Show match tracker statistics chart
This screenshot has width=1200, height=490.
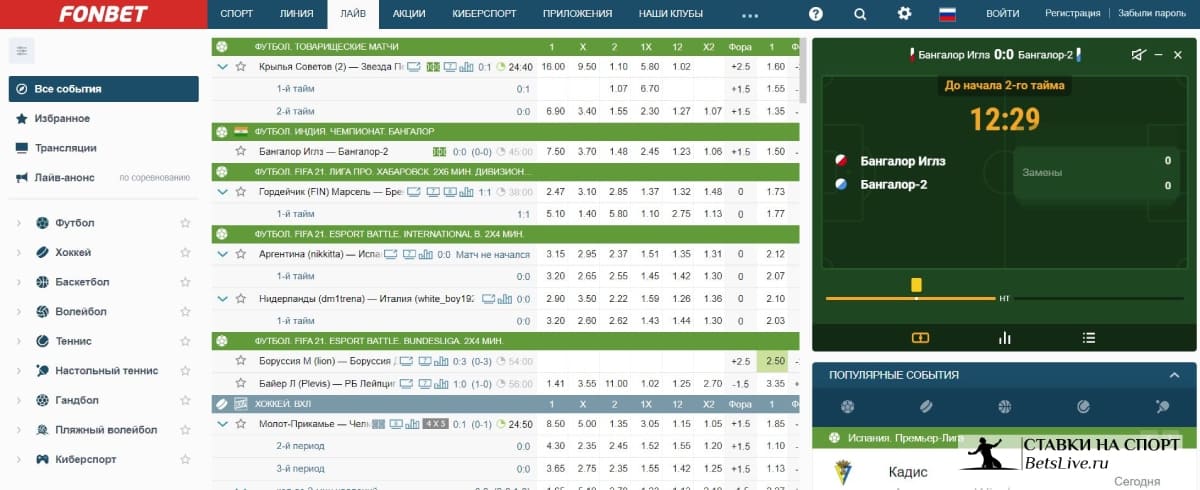click(1004, 338)
